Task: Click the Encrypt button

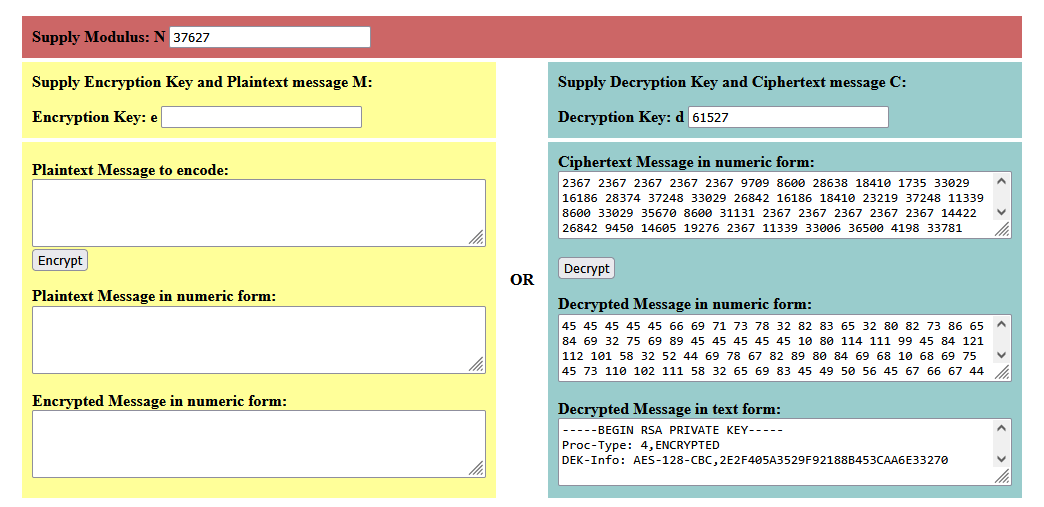Action: point(60,260)
